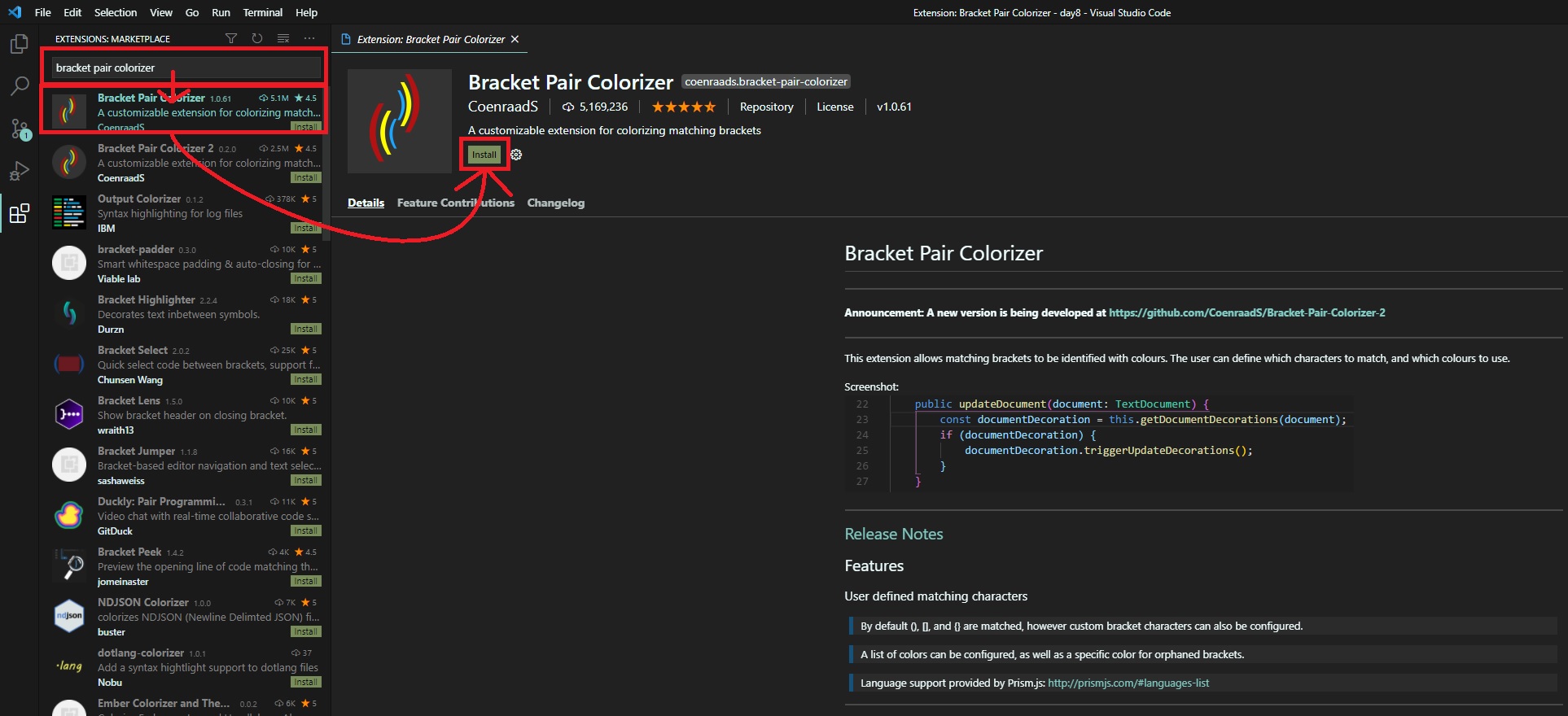
Task: Open the prismjs.com languages-list link
Action: point(1128,683)
